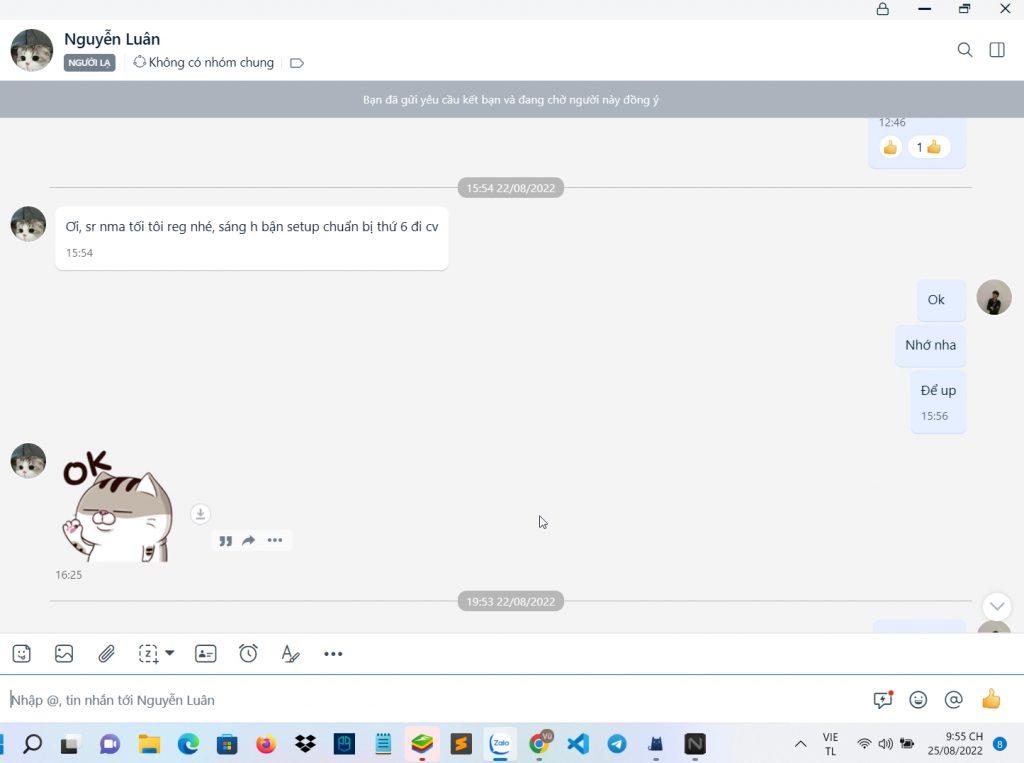
Task: Set a reminder with the alarm clock icon
Action: click(x=248, y=654)
